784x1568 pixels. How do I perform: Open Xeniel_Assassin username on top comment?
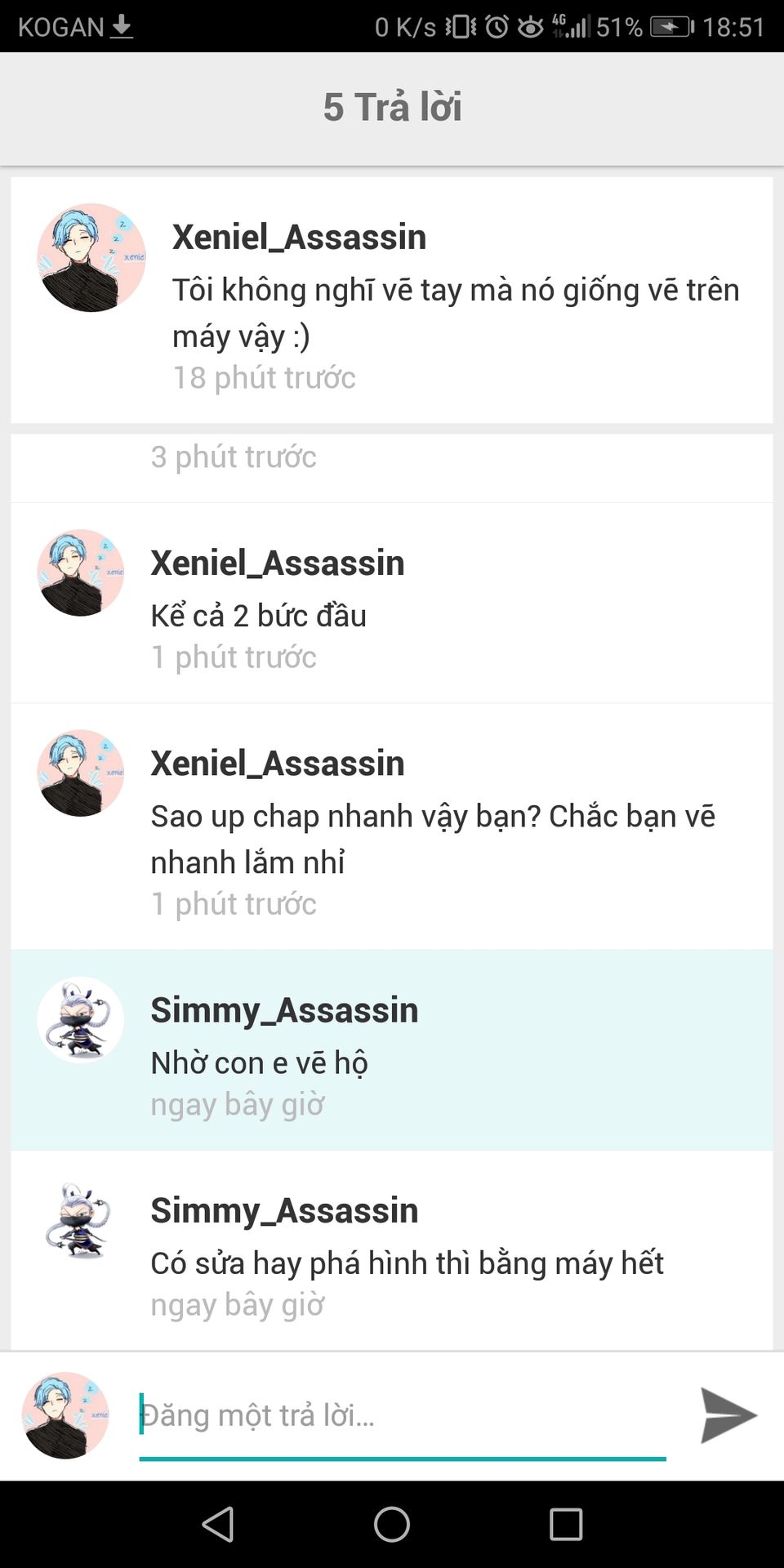pyautogui.click(x=299, y=237)
